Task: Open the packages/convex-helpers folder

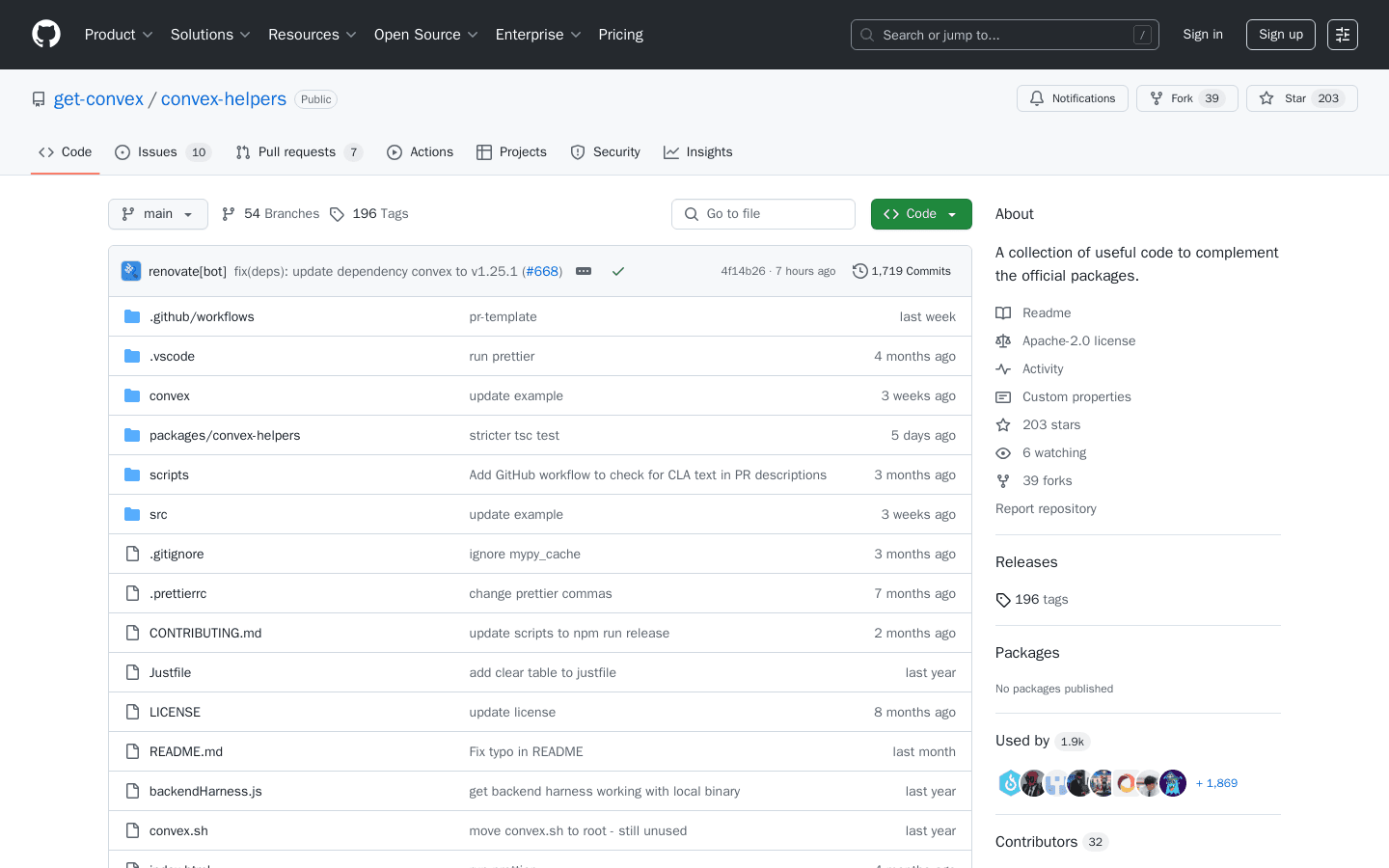Action: coord(225,436)
